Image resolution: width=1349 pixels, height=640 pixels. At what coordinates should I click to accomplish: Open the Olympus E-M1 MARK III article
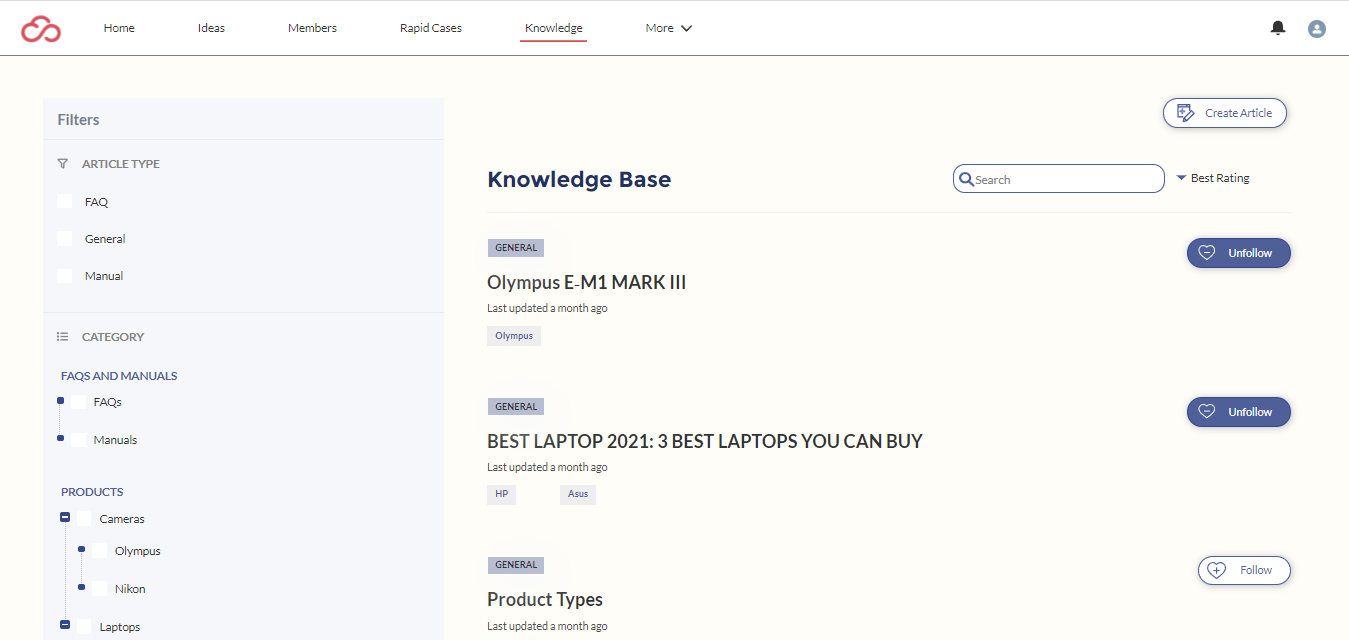coord(587,283)
